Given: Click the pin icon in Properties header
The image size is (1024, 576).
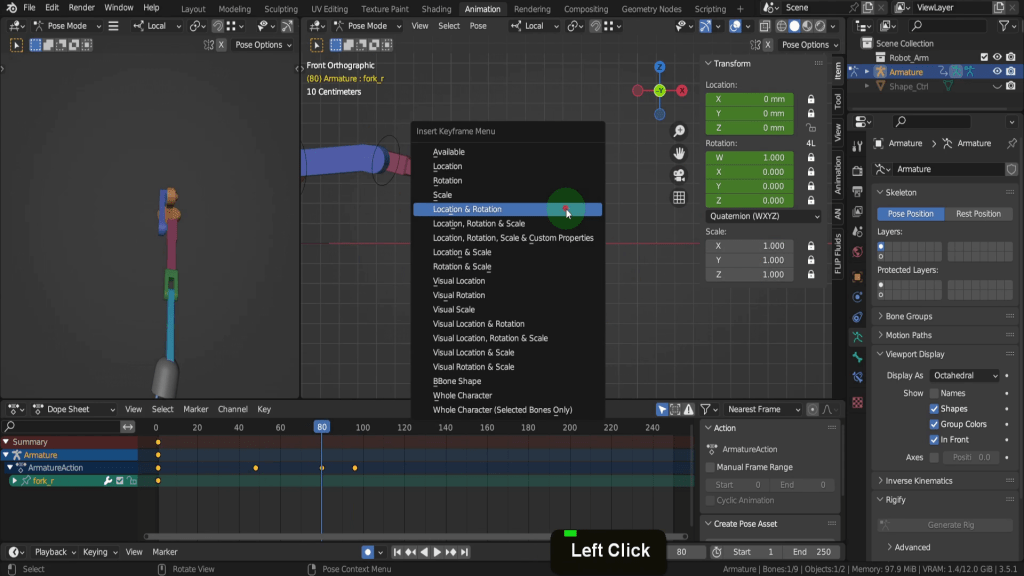Looking at the screenshot, I should (1011, 143).
